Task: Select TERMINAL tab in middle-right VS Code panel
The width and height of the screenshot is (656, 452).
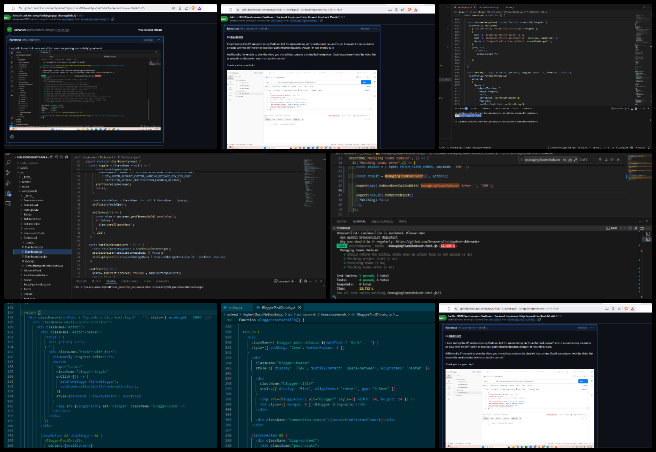Action: (x=359, y=221)
